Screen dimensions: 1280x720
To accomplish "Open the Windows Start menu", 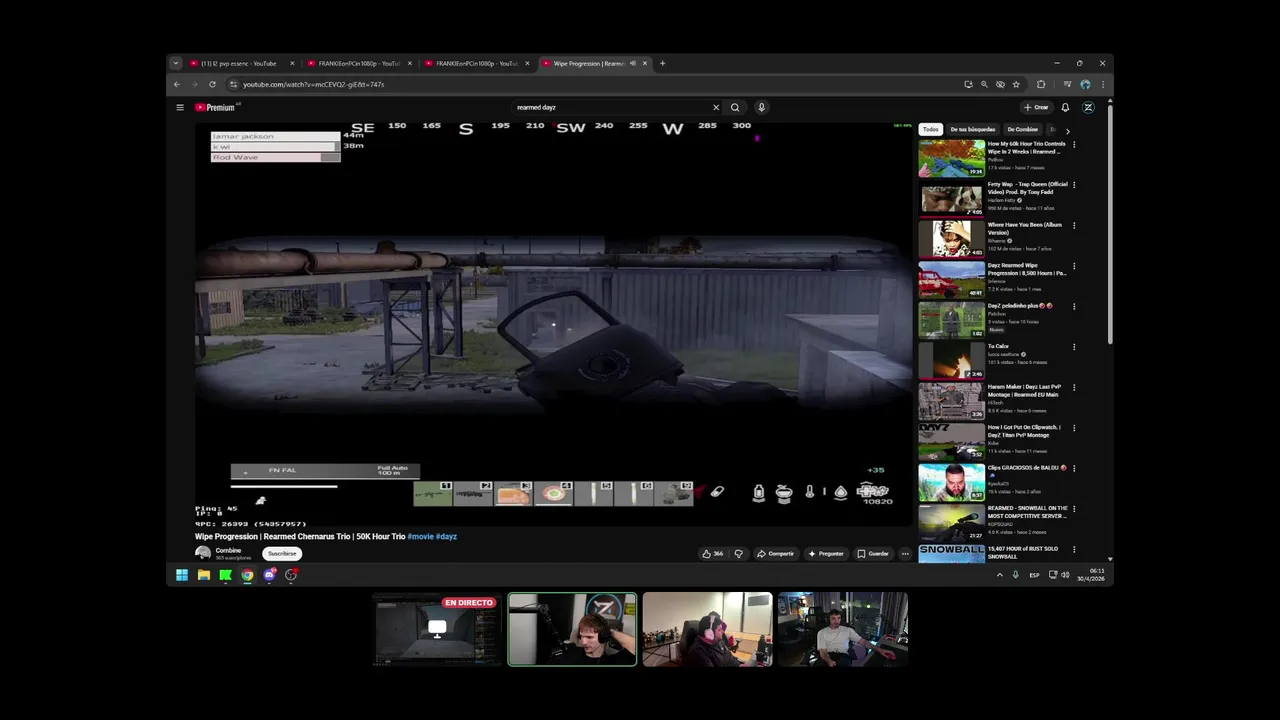I will coord(182,575).
